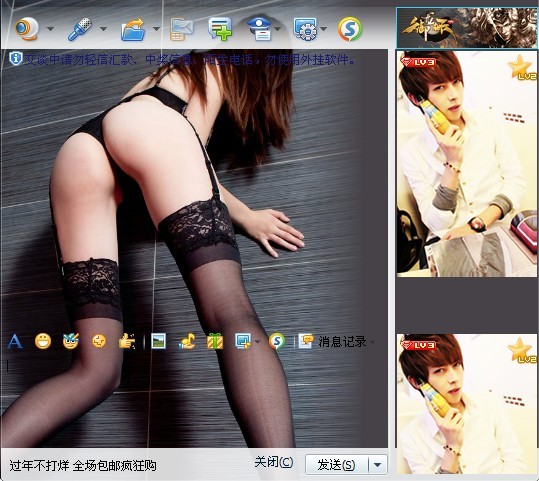Send a picture using the image icon
Image resolution: width=539 pixels, height=481 pixels.
click(x=158, y=341)
